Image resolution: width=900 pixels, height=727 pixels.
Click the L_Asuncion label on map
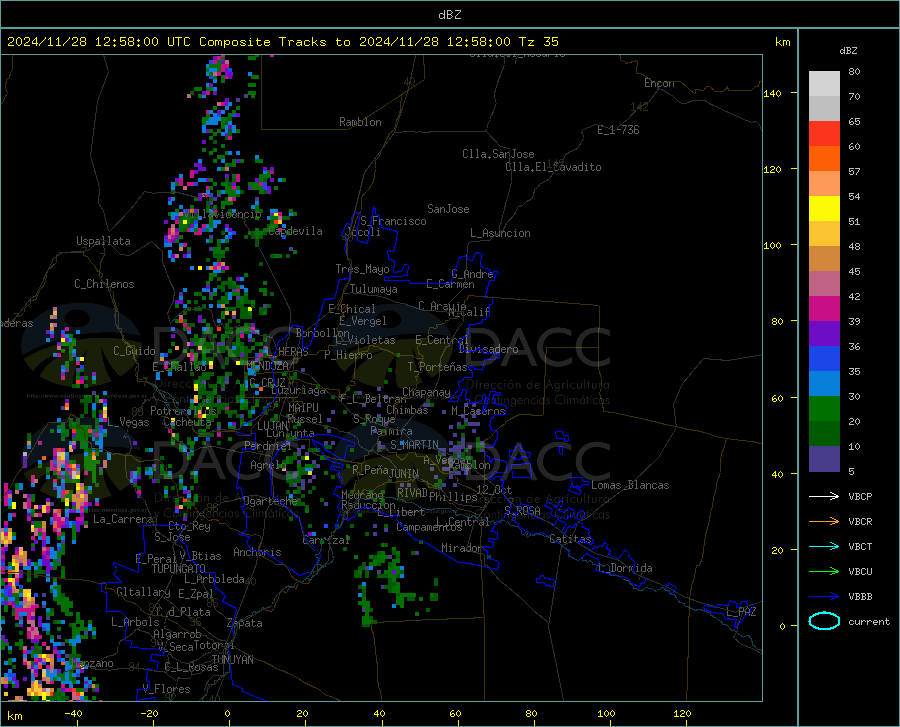pos(500,234)
